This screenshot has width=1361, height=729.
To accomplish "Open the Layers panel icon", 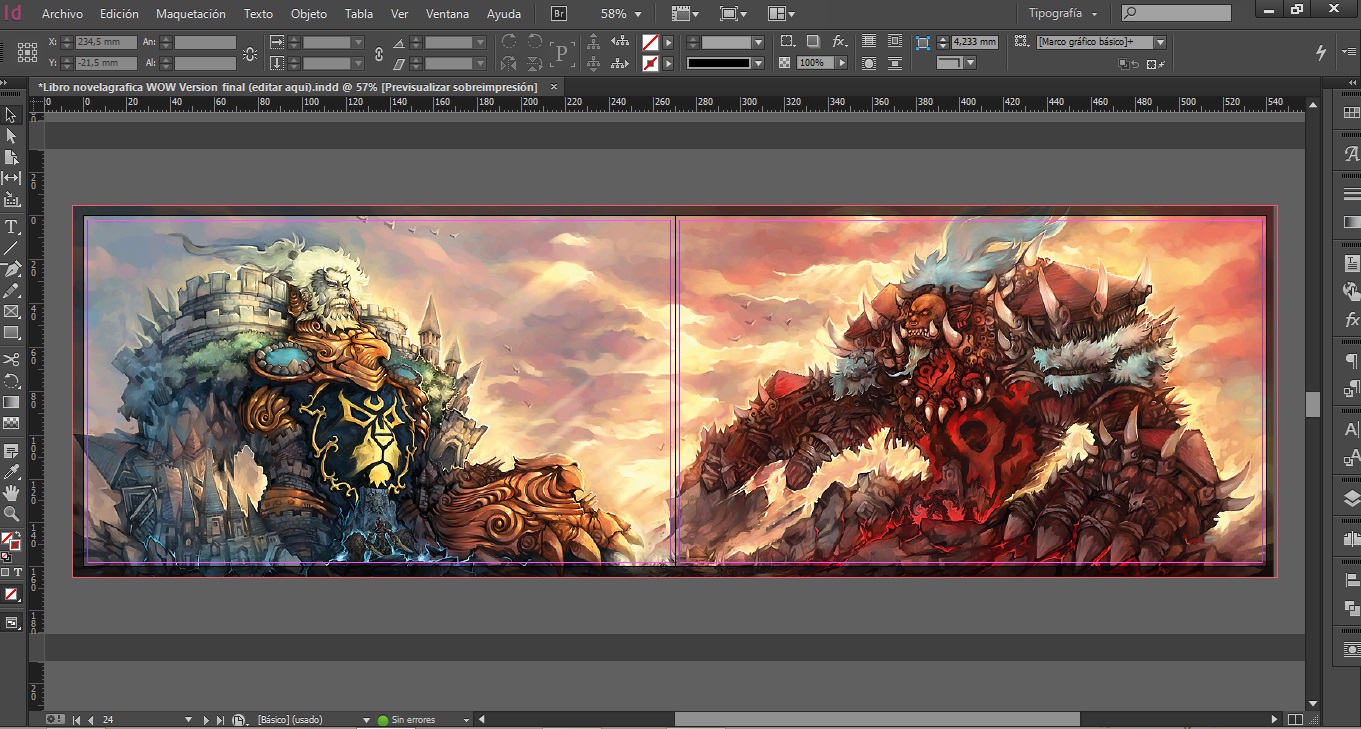I will [1352, 498].
